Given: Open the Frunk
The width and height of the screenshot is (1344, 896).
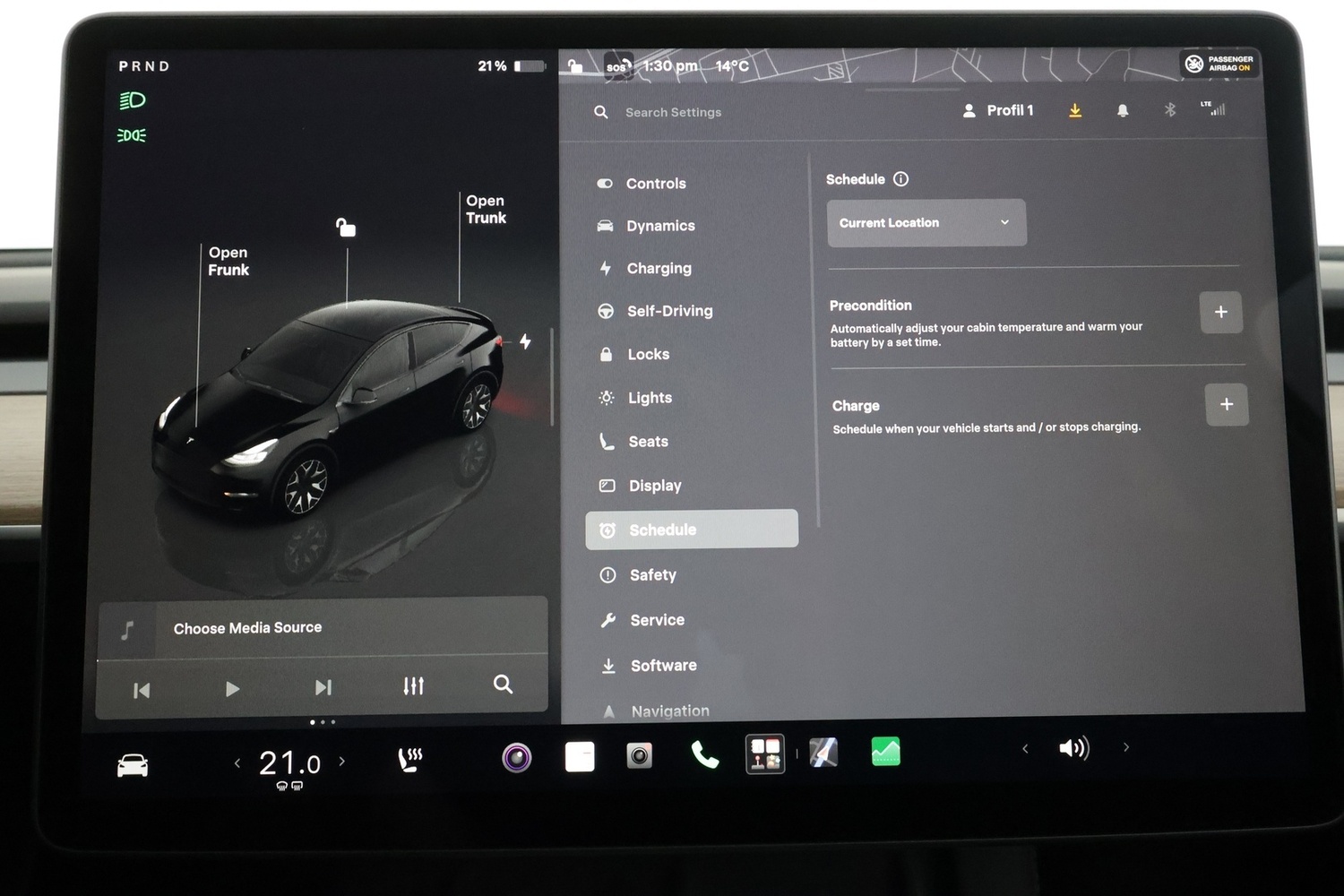Looking at the screenshot, I should 228,261.
